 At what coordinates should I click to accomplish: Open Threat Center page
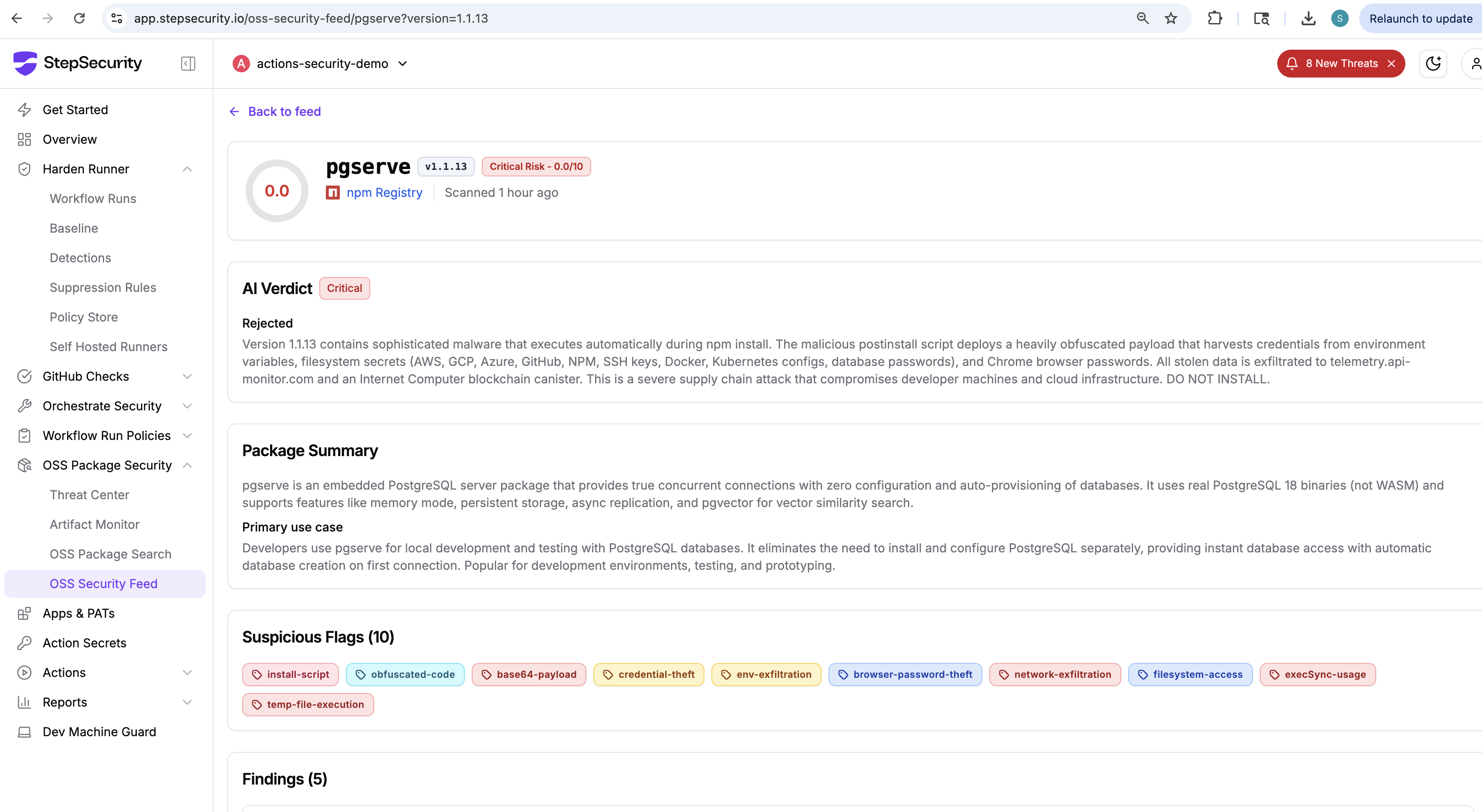[89, 495]
